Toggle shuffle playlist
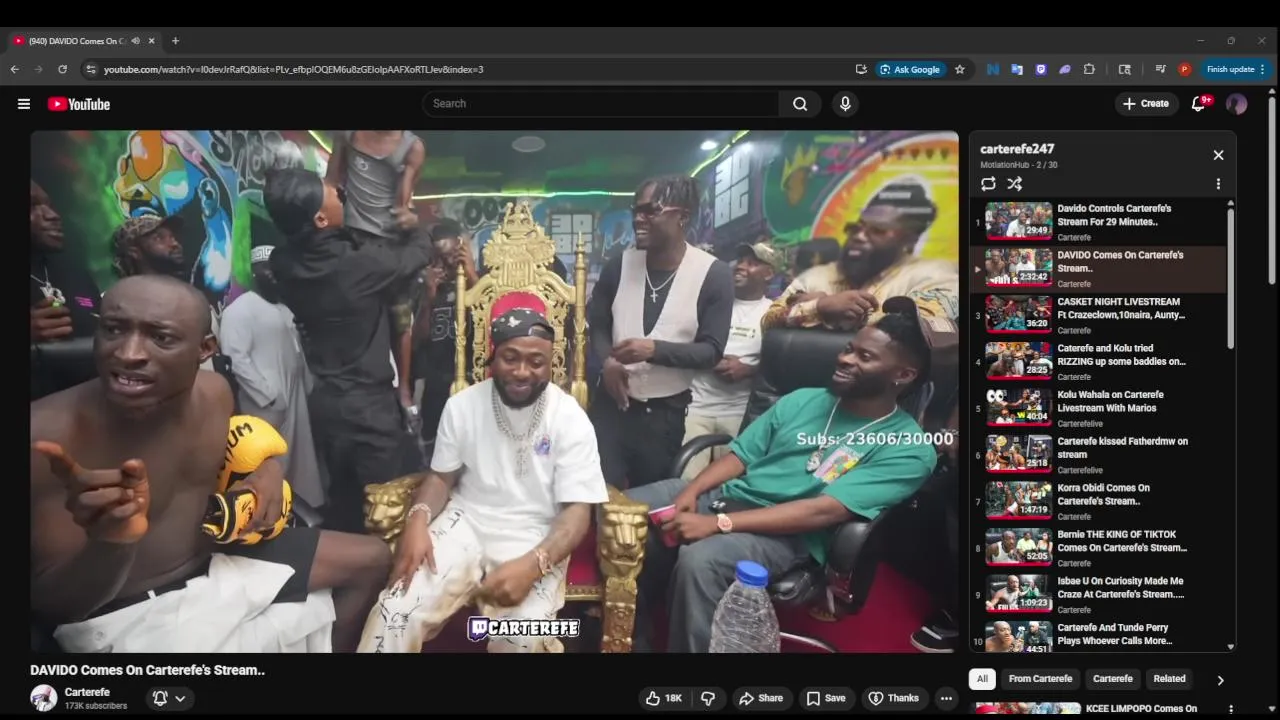 point(1014,184)
